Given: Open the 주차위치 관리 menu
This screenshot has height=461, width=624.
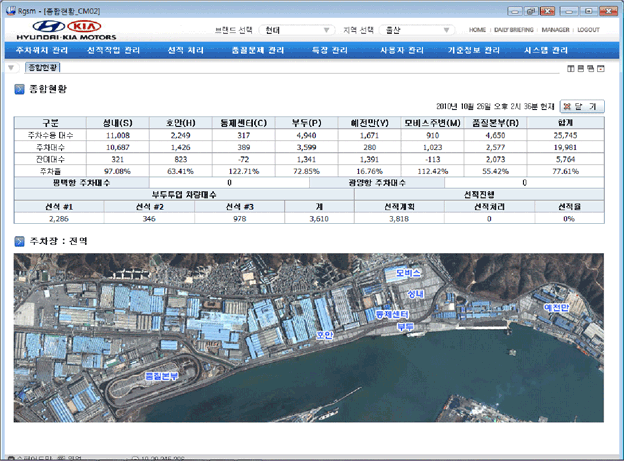Looking at the screenshot, I should tap(42, 49).
